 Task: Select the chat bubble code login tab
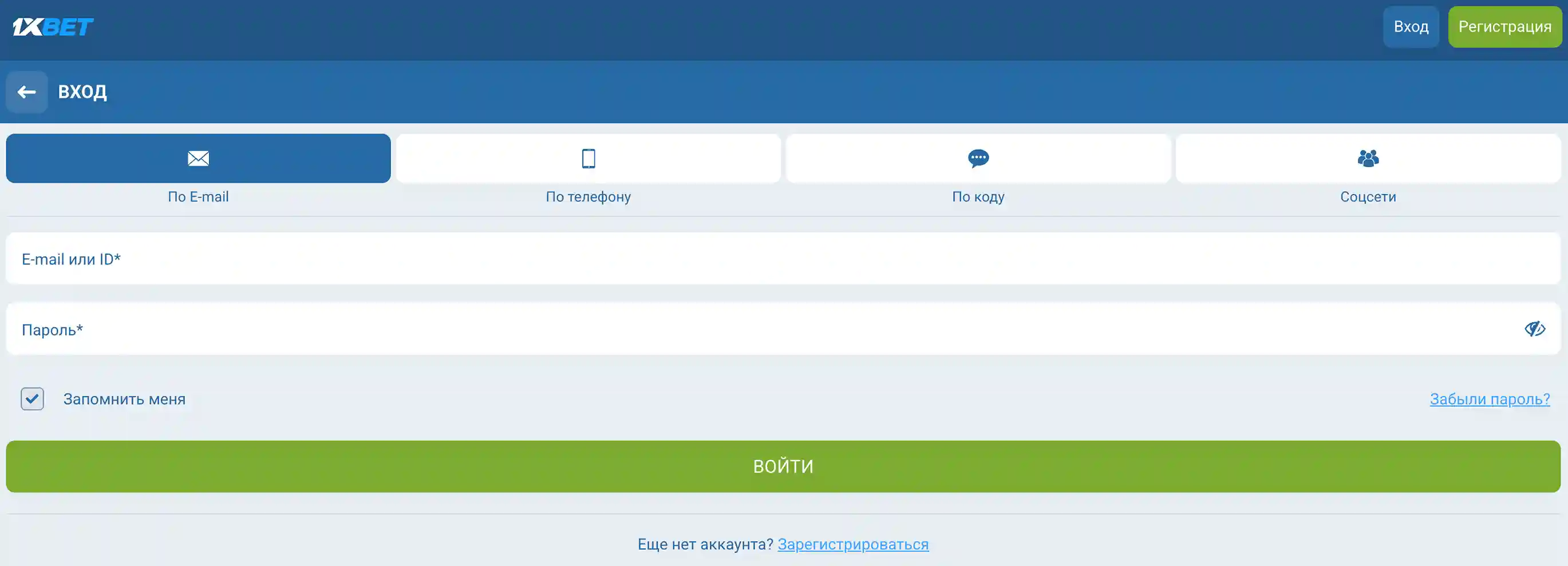click(x=978, y=158)
